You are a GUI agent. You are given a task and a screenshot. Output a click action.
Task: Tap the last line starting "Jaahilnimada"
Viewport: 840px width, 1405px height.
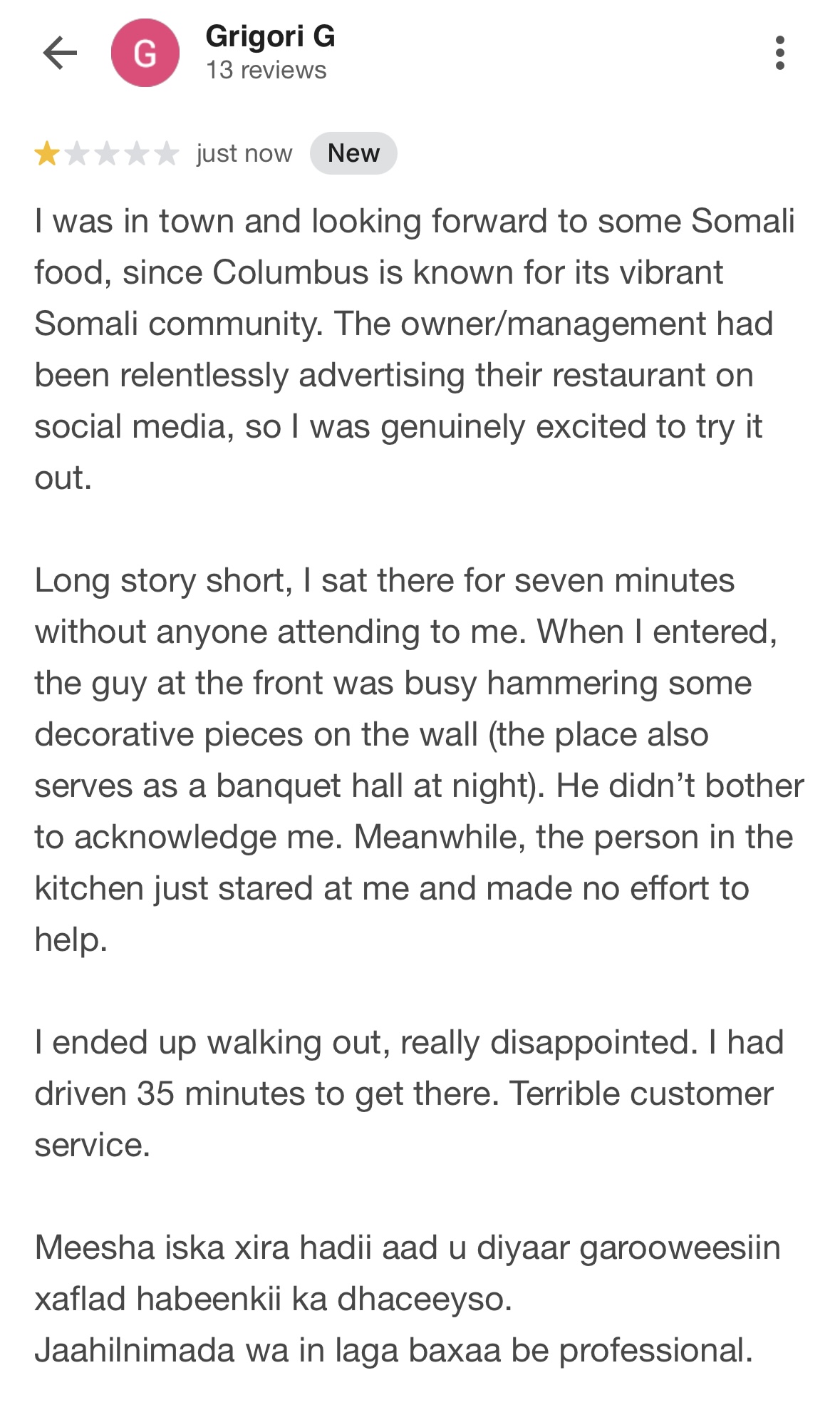393,1351
